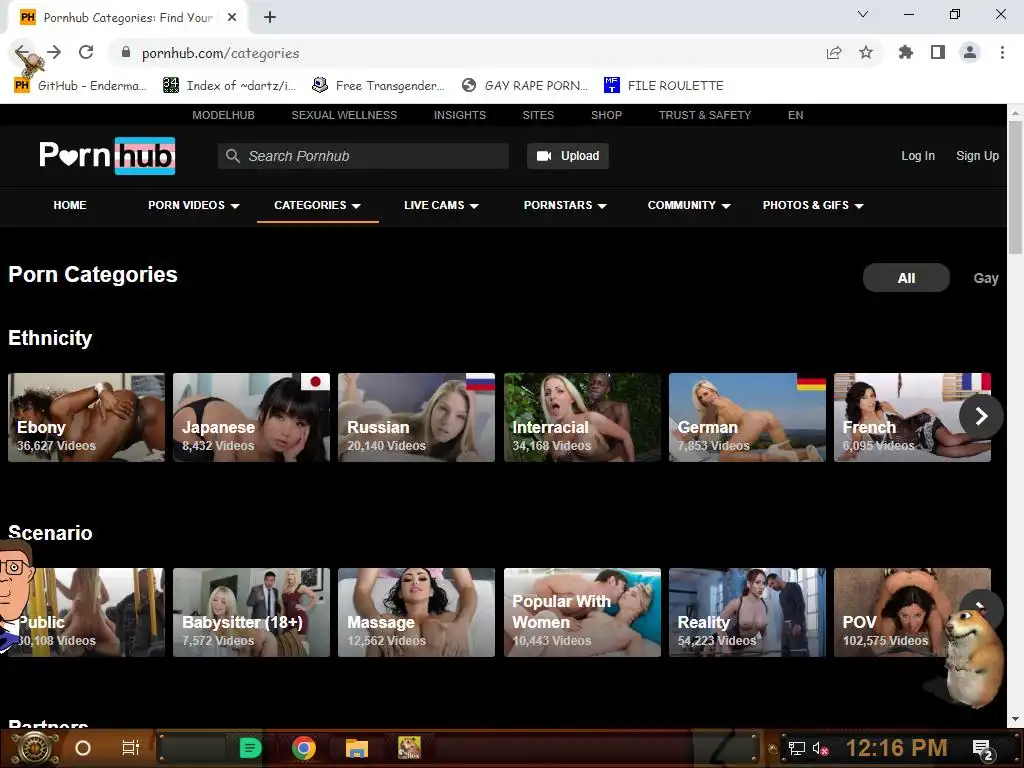Select the 'All' category filter pill
This screenshot has width=1024, height=768.
point(906,278)
